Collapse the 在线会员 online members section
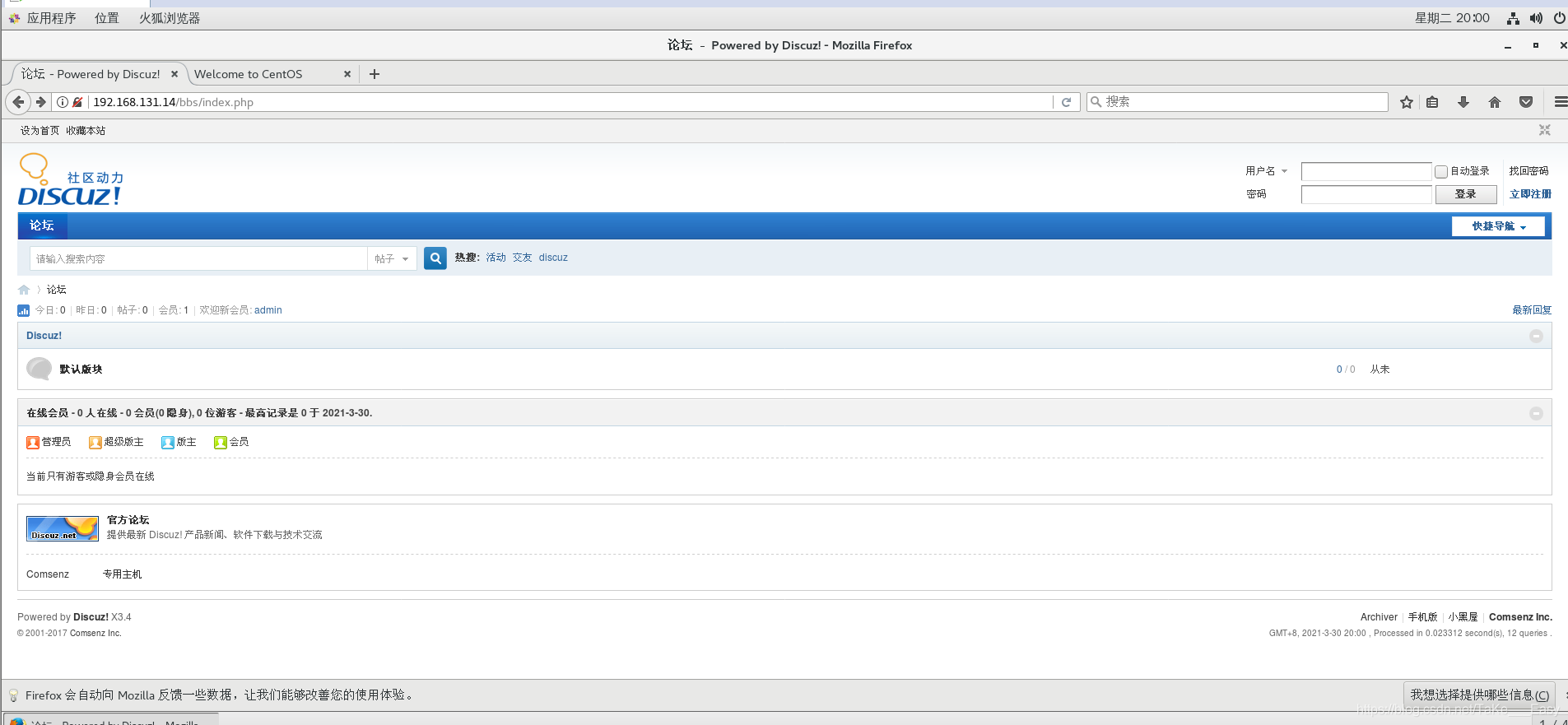1568x725 pixels. coord(1536,413)
